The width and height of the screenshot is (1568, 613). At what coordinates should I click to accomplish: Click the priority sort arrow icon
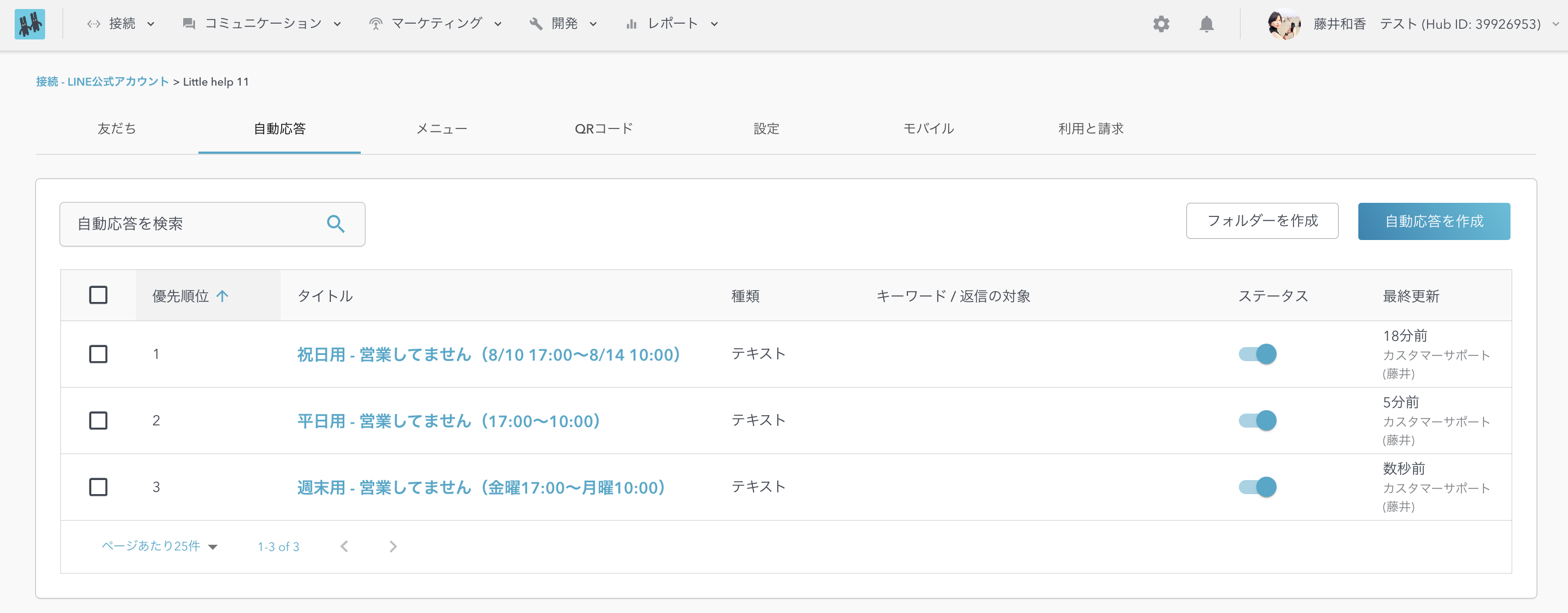click(223, 296)
